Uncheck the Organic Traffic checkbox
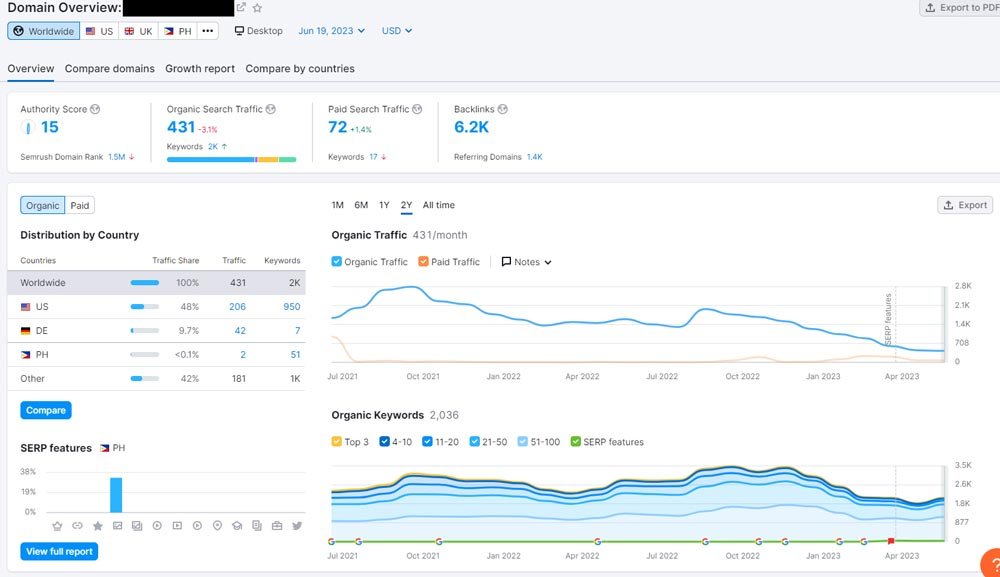Screen dimensions: 1000x577 point(337,262)
